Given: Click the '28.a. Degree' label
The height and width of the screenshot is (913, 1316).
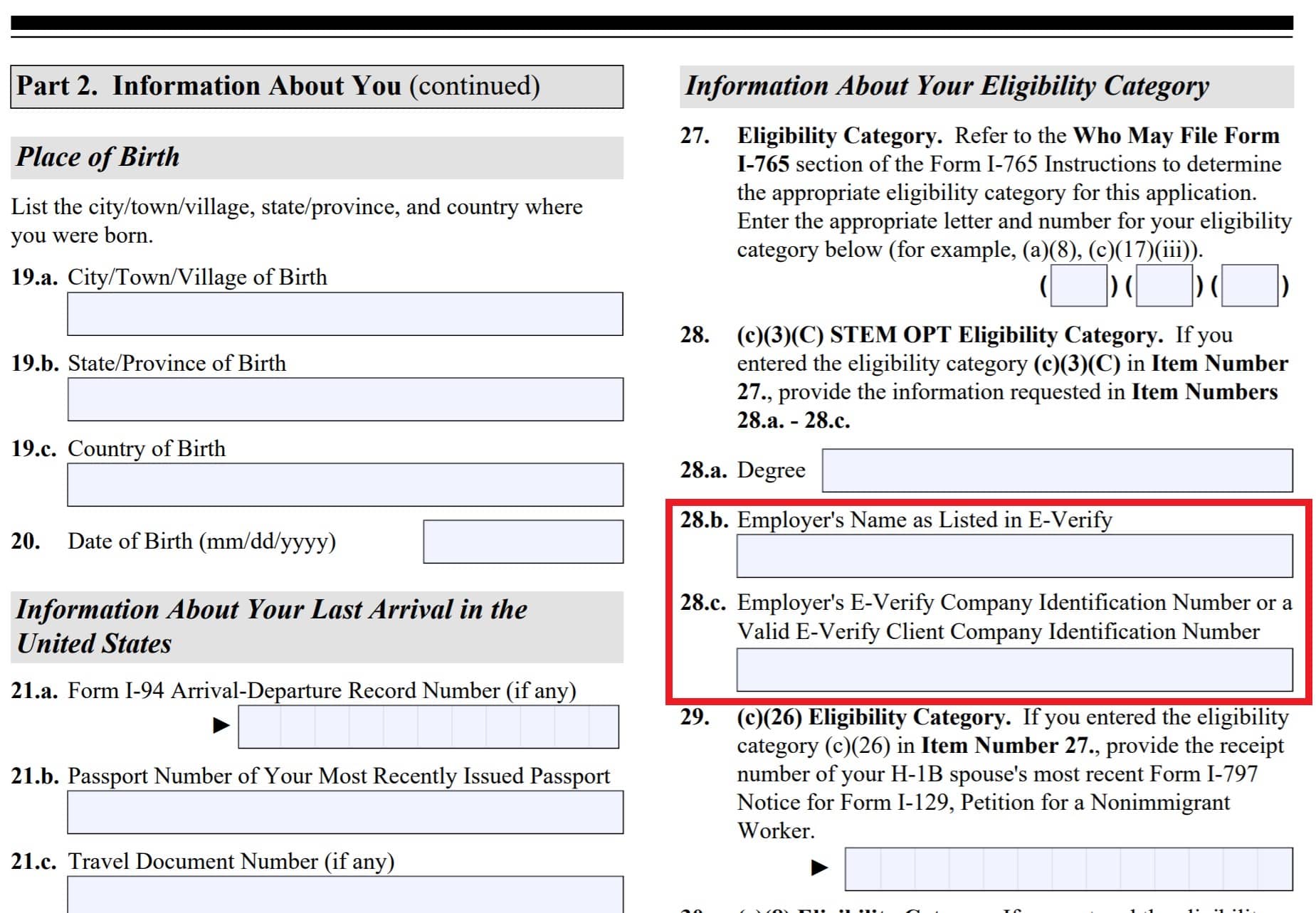Looking at the screenshot, I should [743, 470].
